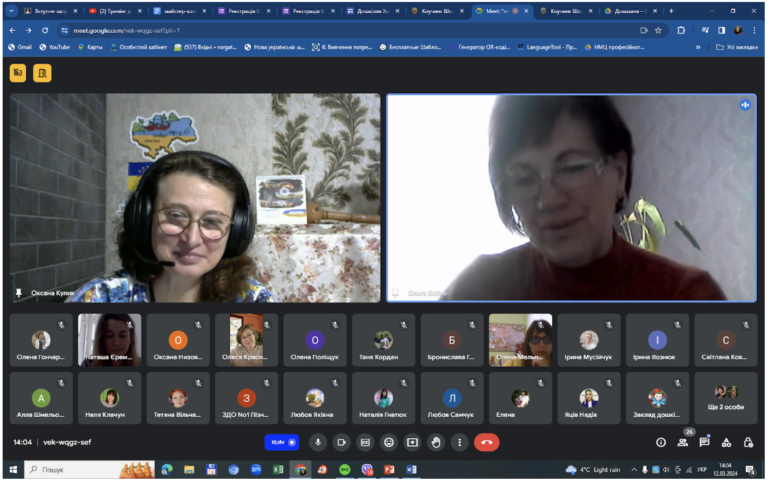Click the tl;dv recording button
The image size is (768, 484).
pyautogui.click(x=282, y=442)
